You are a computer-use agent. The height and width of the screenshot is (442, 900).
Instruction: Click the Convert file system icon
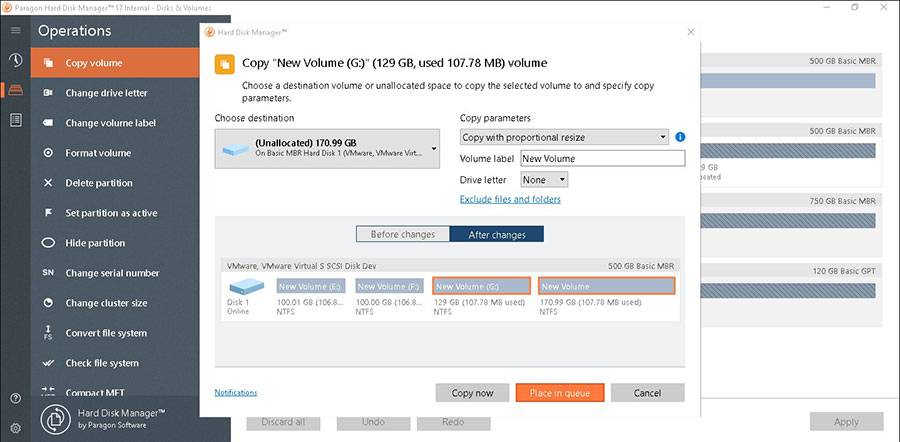tap(48, 333)
